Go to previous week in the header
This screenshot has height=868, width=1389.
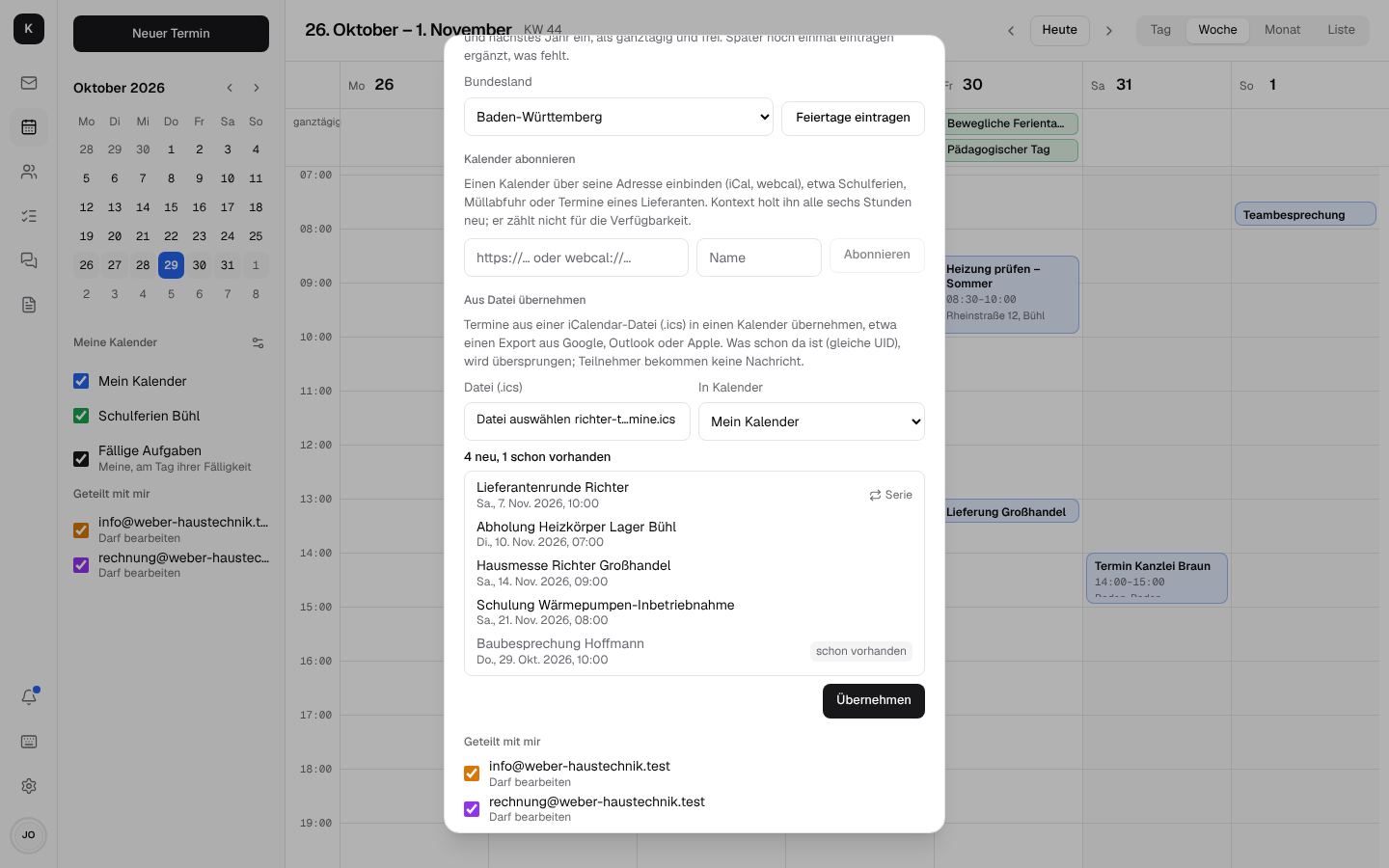(1011, 31)
